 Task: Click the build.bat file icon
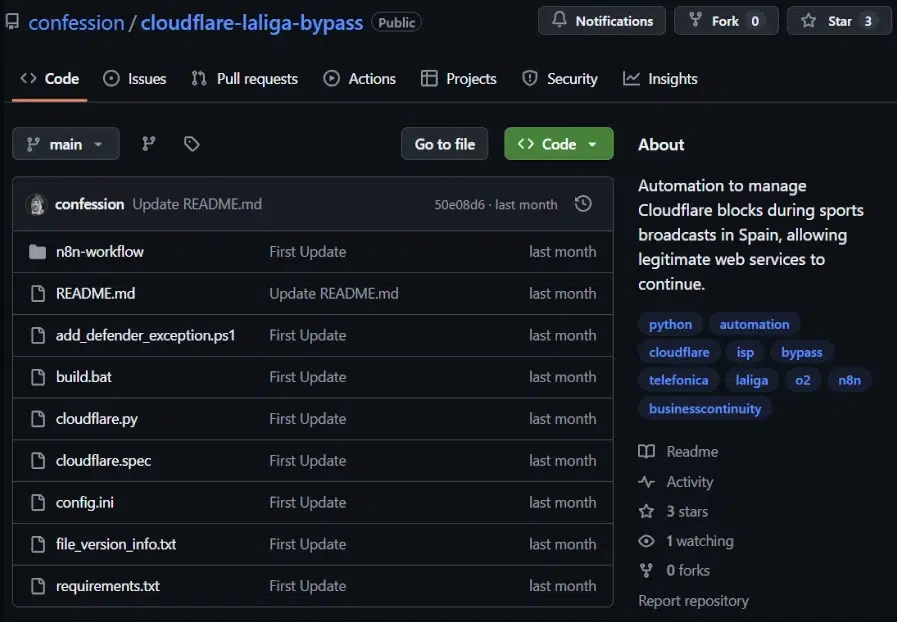point(38,377)
